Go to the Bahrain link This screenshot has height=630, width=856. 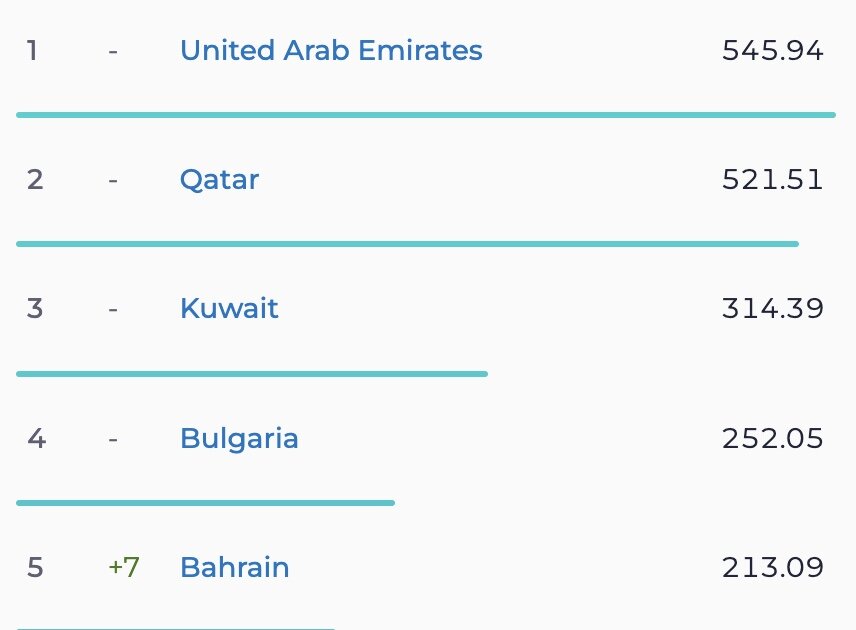[234, 568]
